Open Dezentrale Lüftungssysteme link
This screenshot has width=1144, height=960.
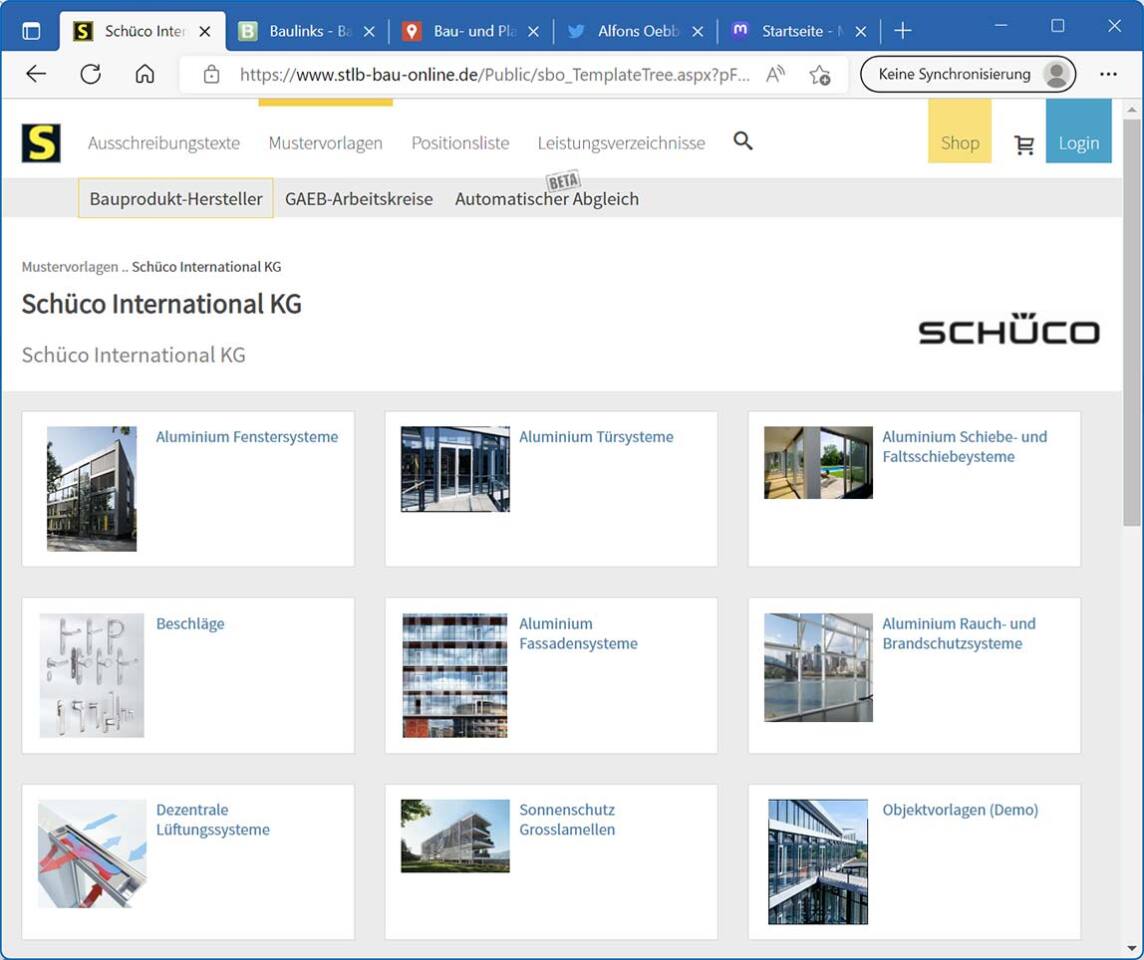click(x=213, y=819)
